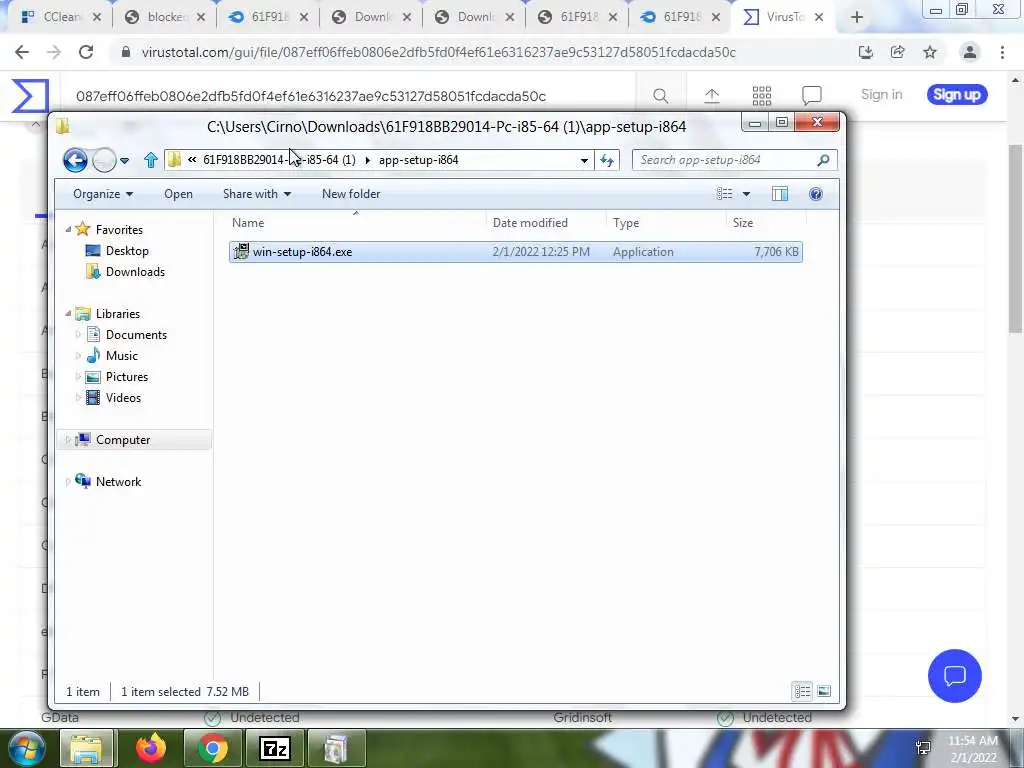Expand the Computer tree node
Screen dimensions: 1024x768
click(68, 440)
